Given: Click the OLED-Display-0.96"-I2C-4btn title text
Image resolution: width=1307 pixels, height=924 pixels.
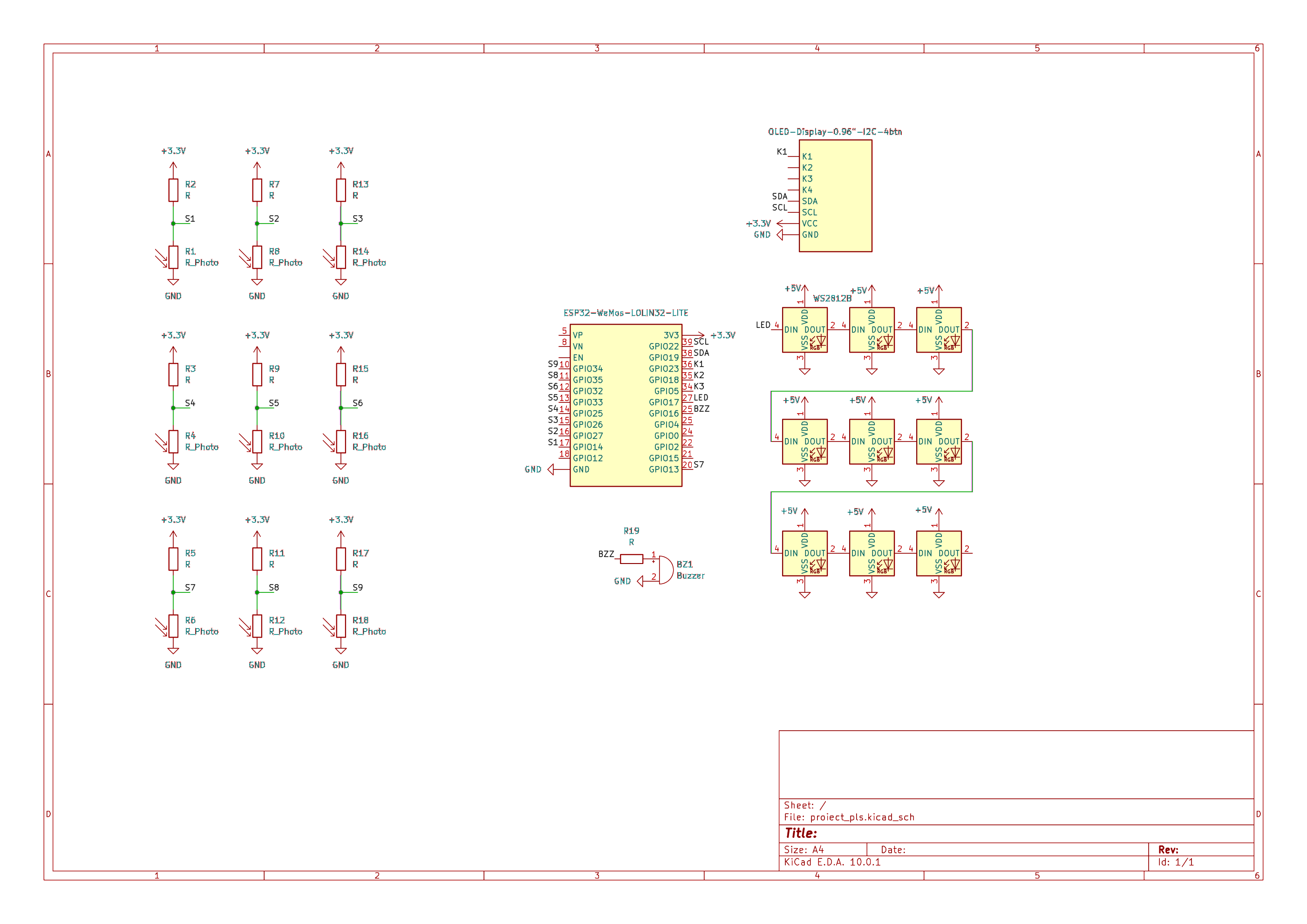Looking at the screenshot, I should (x=835, y=131).
